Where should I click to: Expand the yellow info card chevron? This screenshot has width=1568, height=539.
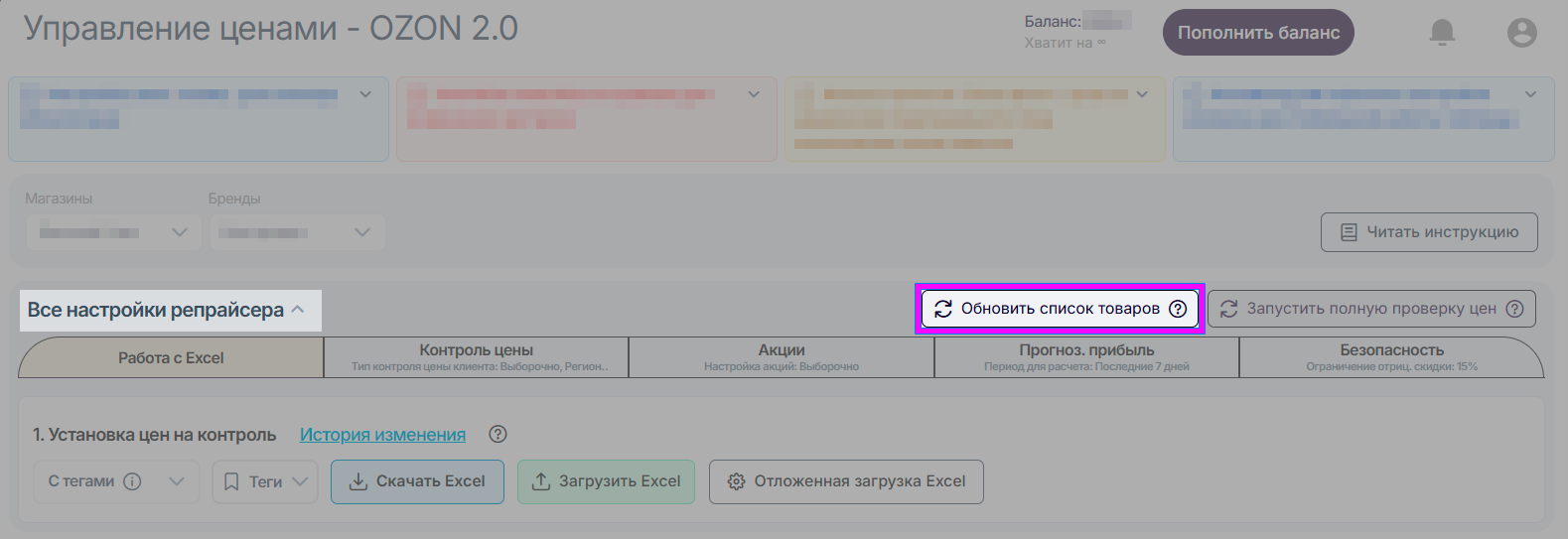coord(1142,94)
